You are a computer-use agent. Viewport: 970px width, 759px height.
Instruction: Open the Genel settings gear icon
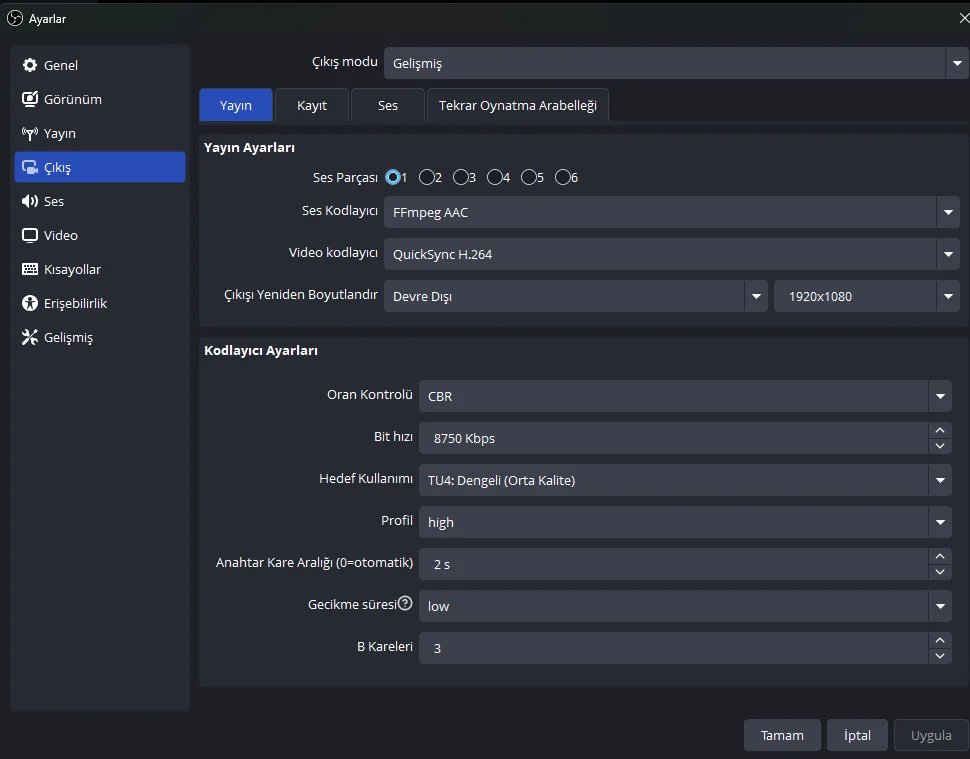30,65
